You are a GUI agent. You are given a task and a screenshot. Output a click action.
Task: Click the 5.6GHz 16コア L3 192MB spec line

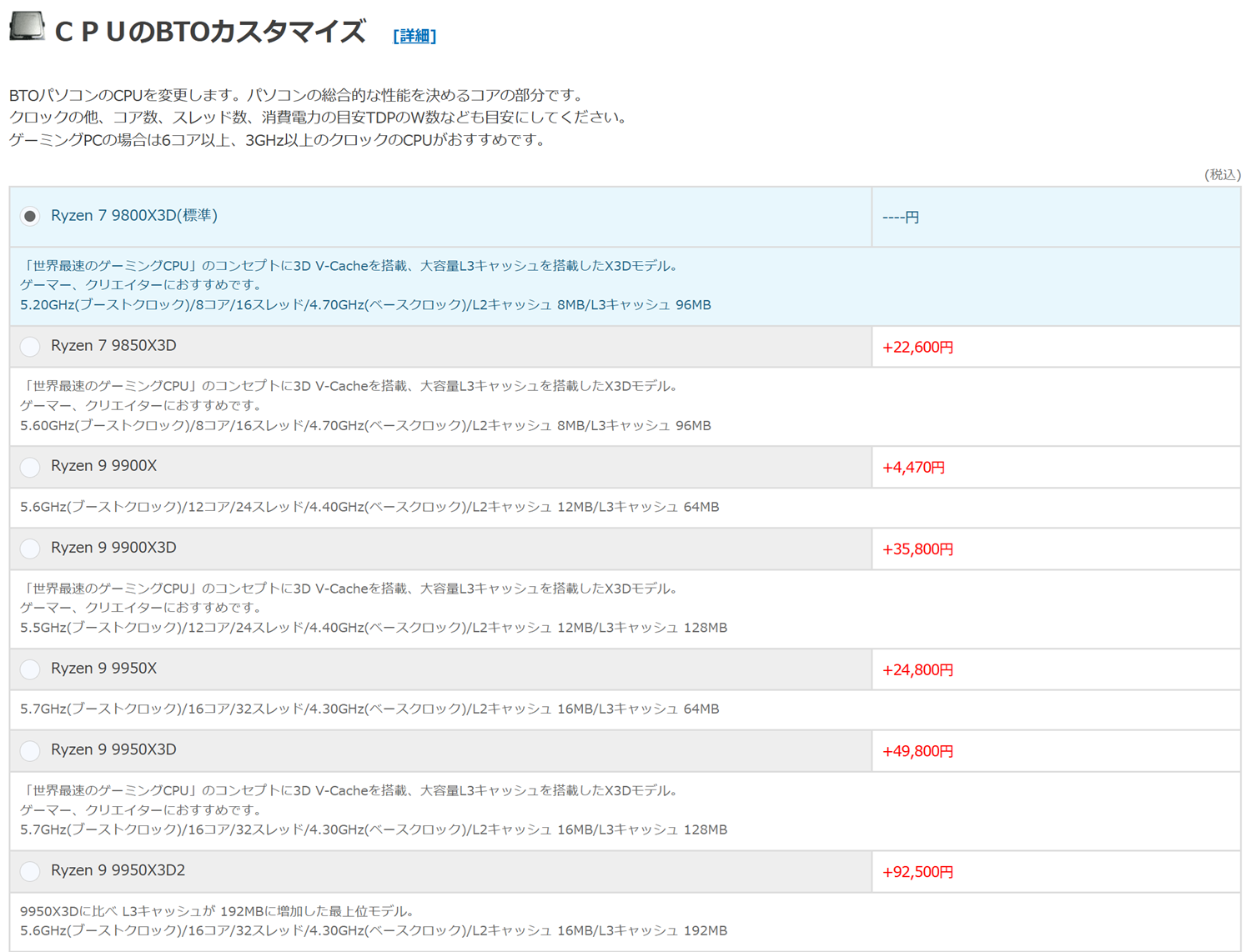(374, 929)
